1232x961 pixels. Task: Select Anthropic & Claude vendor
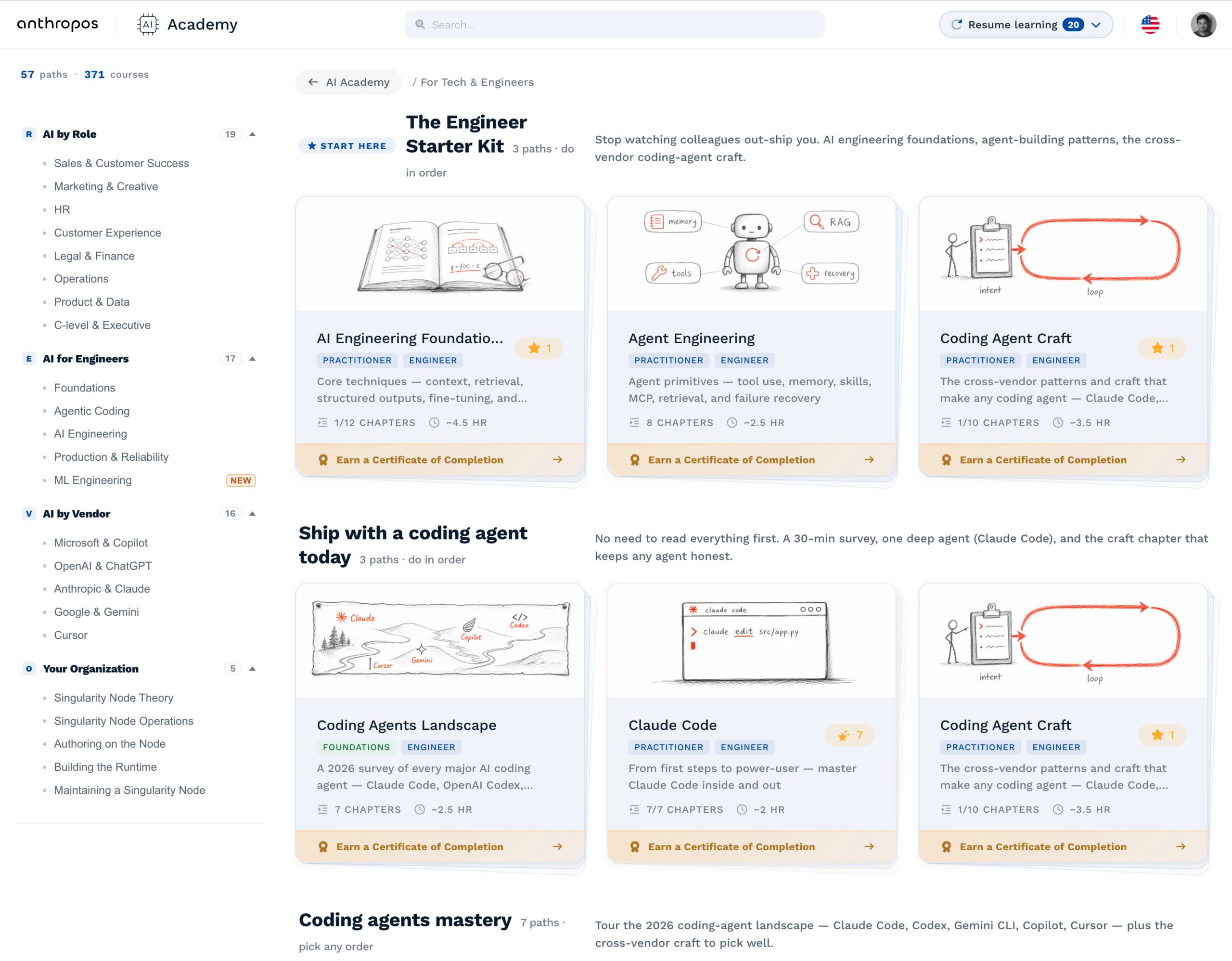click(102, 588)
